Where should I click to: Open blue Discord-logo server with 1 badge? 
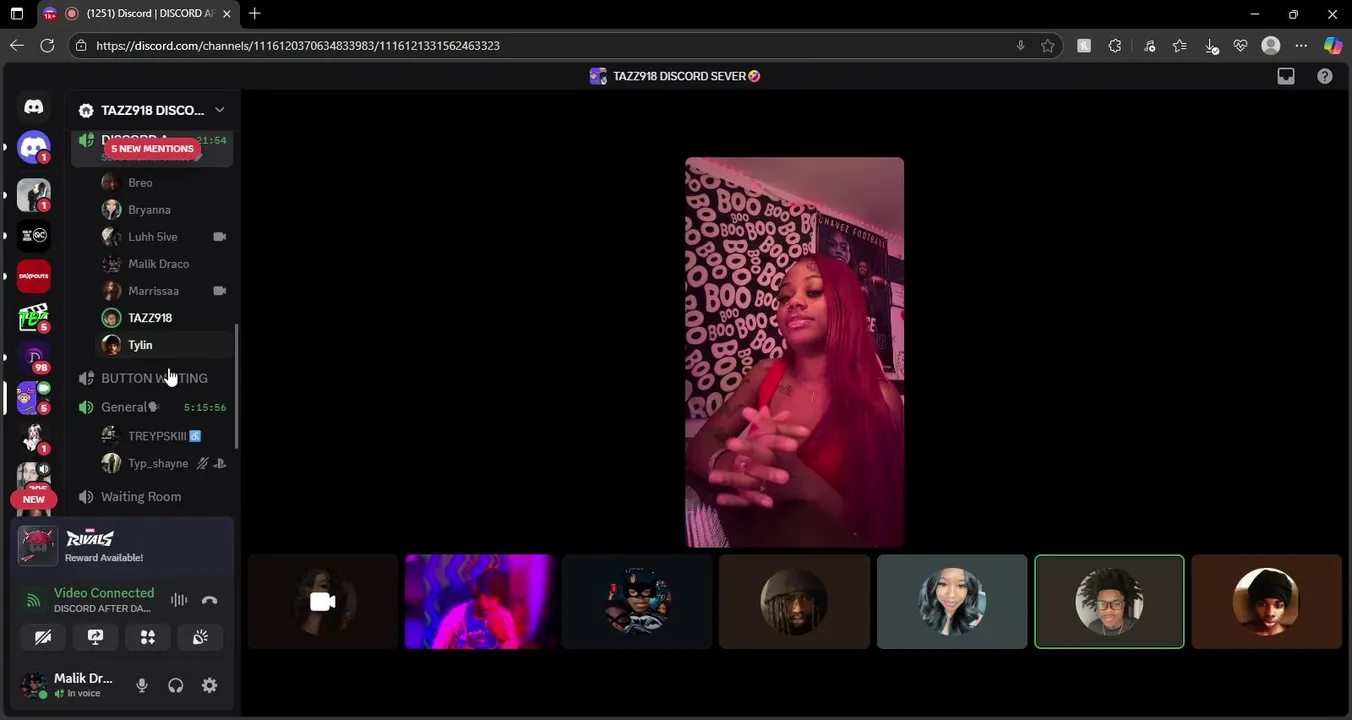tap(34, 148)
